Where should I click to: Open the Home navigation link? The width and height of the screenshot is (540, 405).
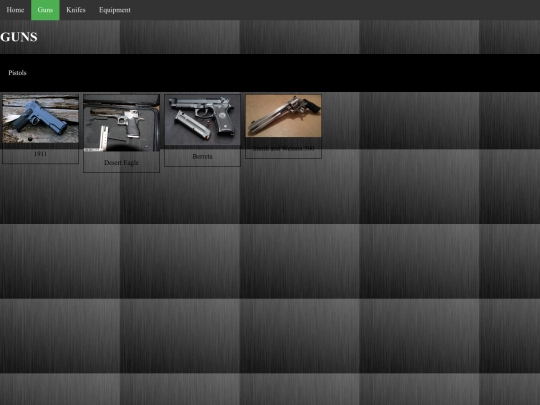(x=15, y=10)
